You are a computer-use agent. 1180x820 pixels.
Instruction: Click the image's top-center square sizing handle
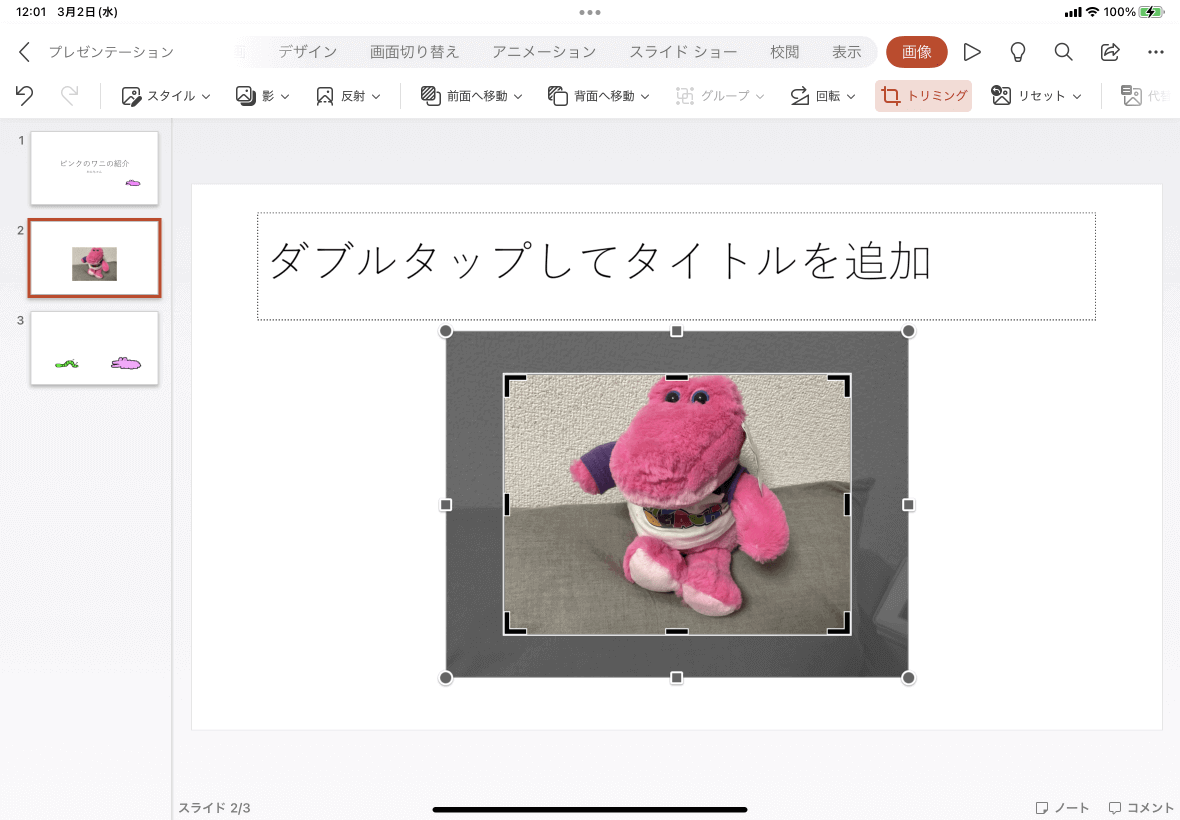[677, 331]
